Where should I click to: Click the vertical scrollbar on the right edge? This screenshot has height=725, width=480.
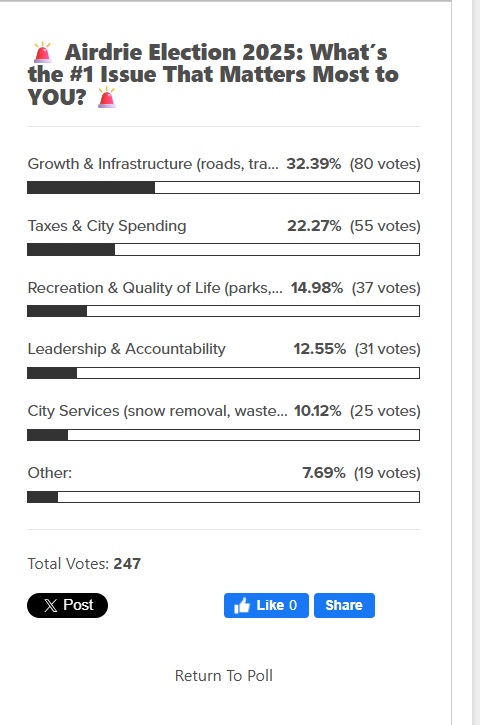(476, 362)
